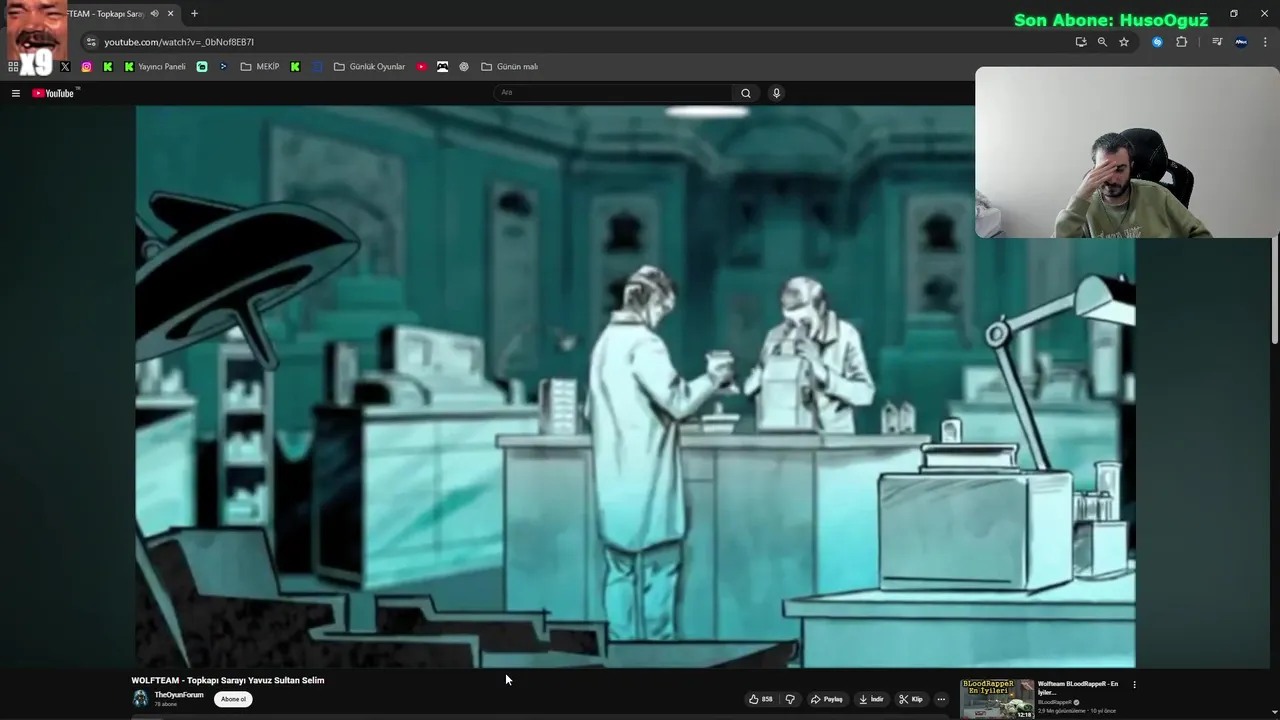Expand the 'Günlük Oyunlar' bookmarks folder
This screenshot has height=720, width=1280.
369,67
